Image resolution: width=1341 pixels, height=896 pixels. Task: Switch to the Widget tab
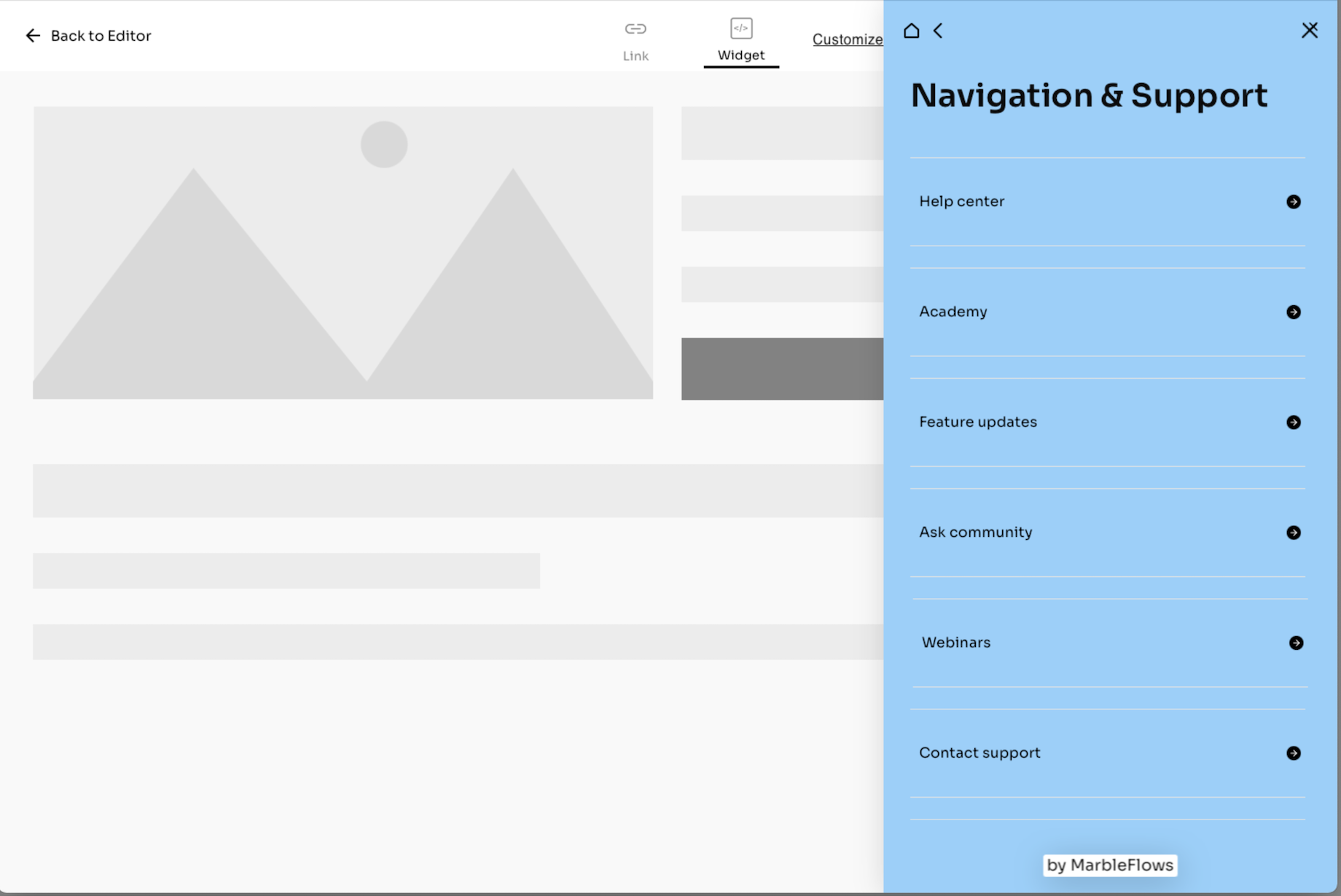pos(740,55)
